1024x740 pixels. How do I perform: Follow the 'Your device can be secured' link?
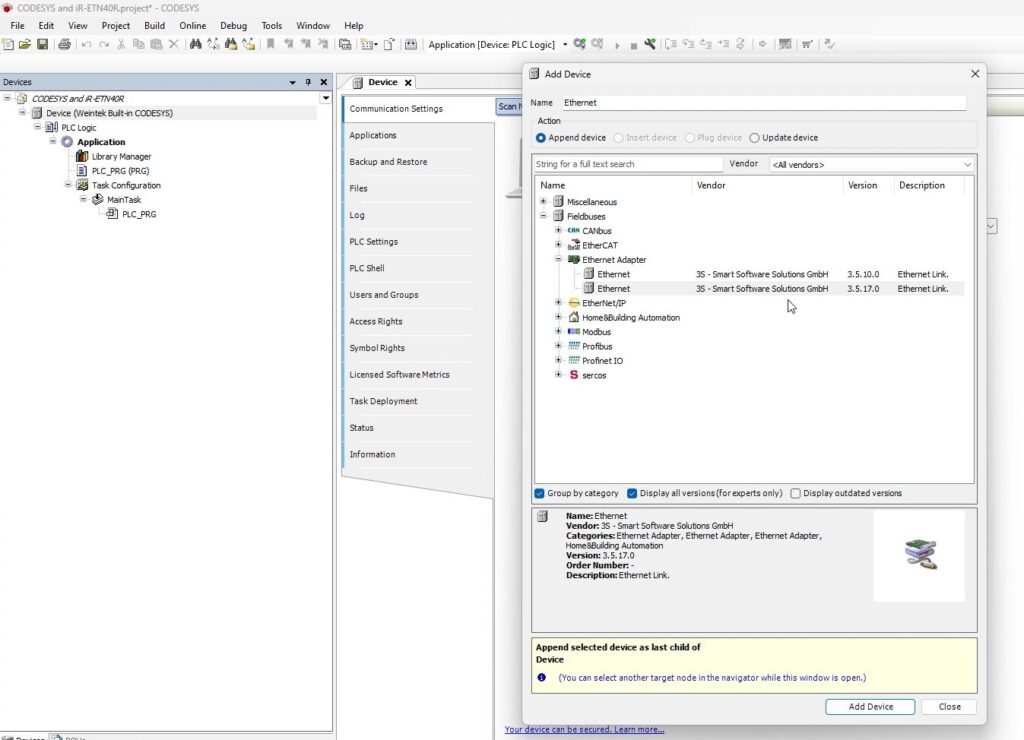584,730
